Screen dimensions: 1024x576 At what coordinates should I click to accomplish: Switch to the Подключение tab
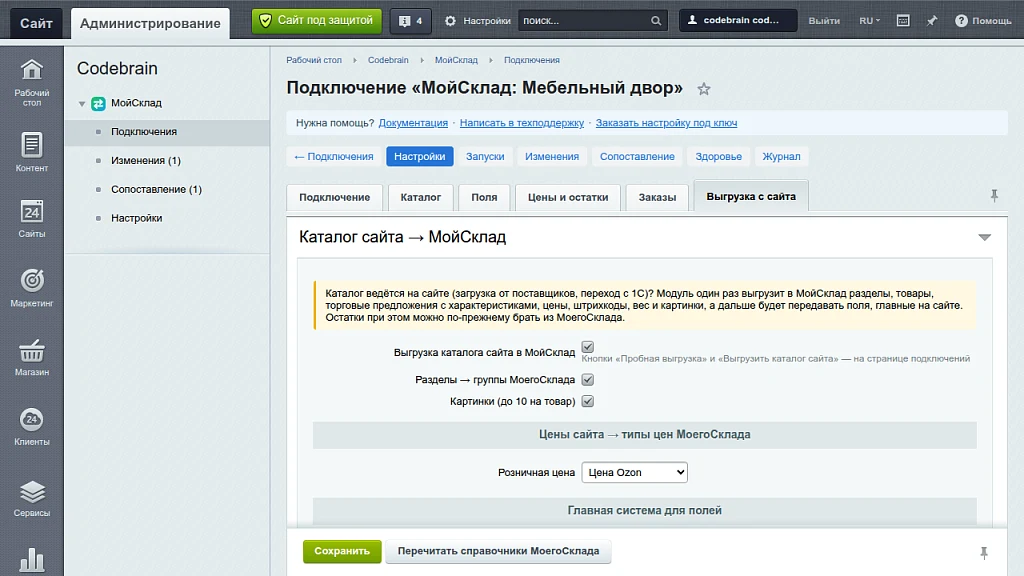point(334,197)
